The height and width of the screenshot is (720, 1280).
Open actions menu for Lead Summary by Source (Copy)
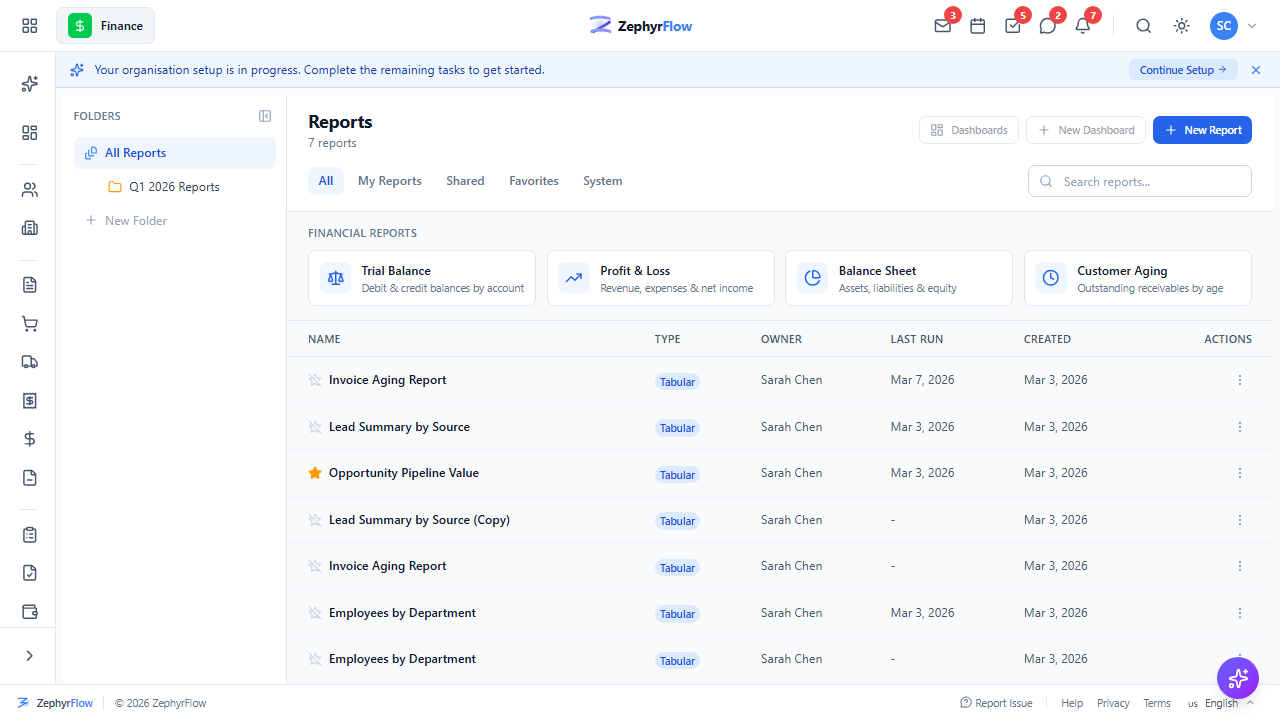pos(1240,520)
